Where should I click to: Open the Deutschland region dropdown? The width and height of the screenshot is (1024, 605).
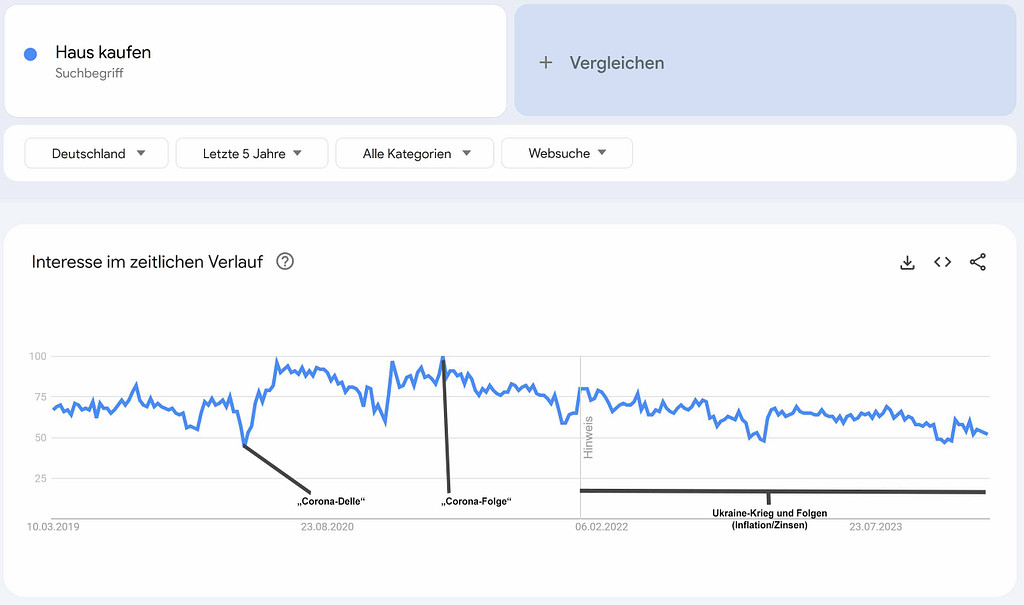96,153
